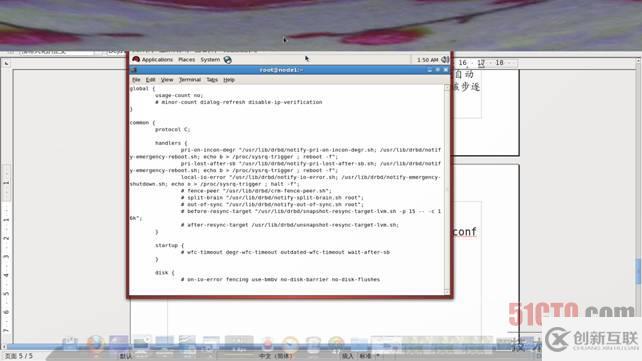Click the '中文 (简体)' language status entry
642x361 pixels.
[275, 356]
